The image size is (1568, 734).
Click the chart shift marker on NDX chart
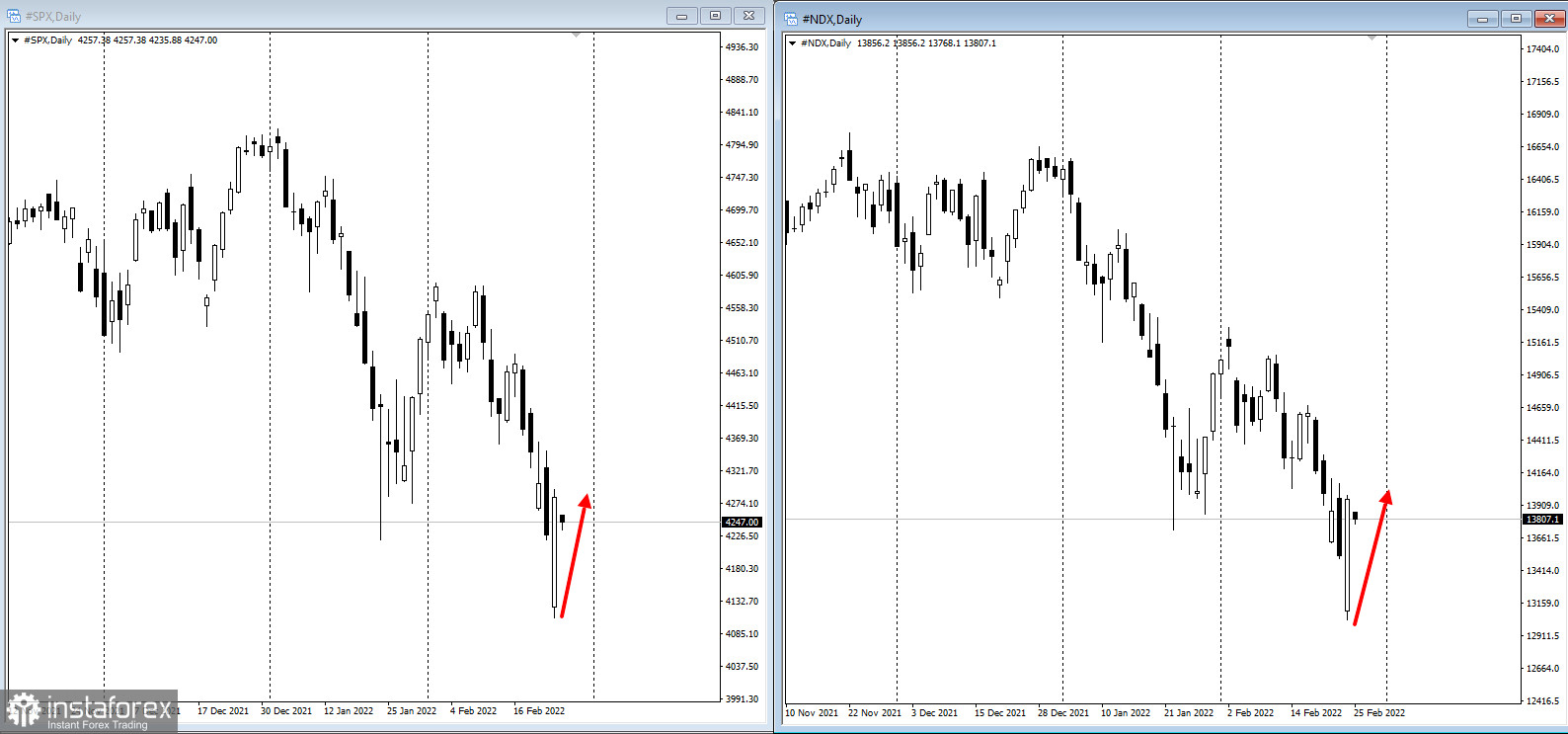(1372, 39)
